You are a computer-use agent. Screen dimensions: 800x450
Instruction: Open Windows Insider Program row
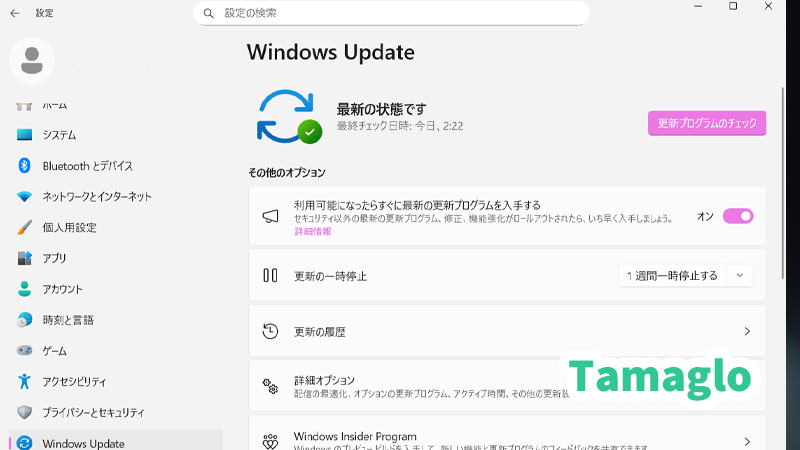pos(507,433)
